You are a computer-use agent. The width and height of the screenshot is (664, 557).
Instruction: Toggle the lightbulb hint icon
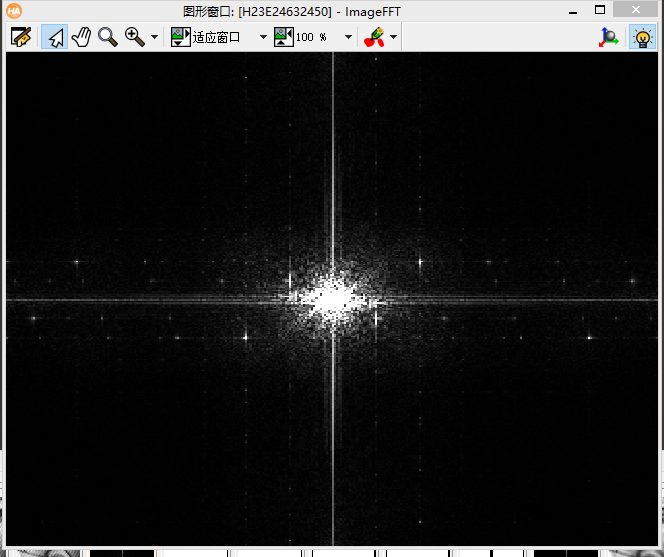pos(642,37)
